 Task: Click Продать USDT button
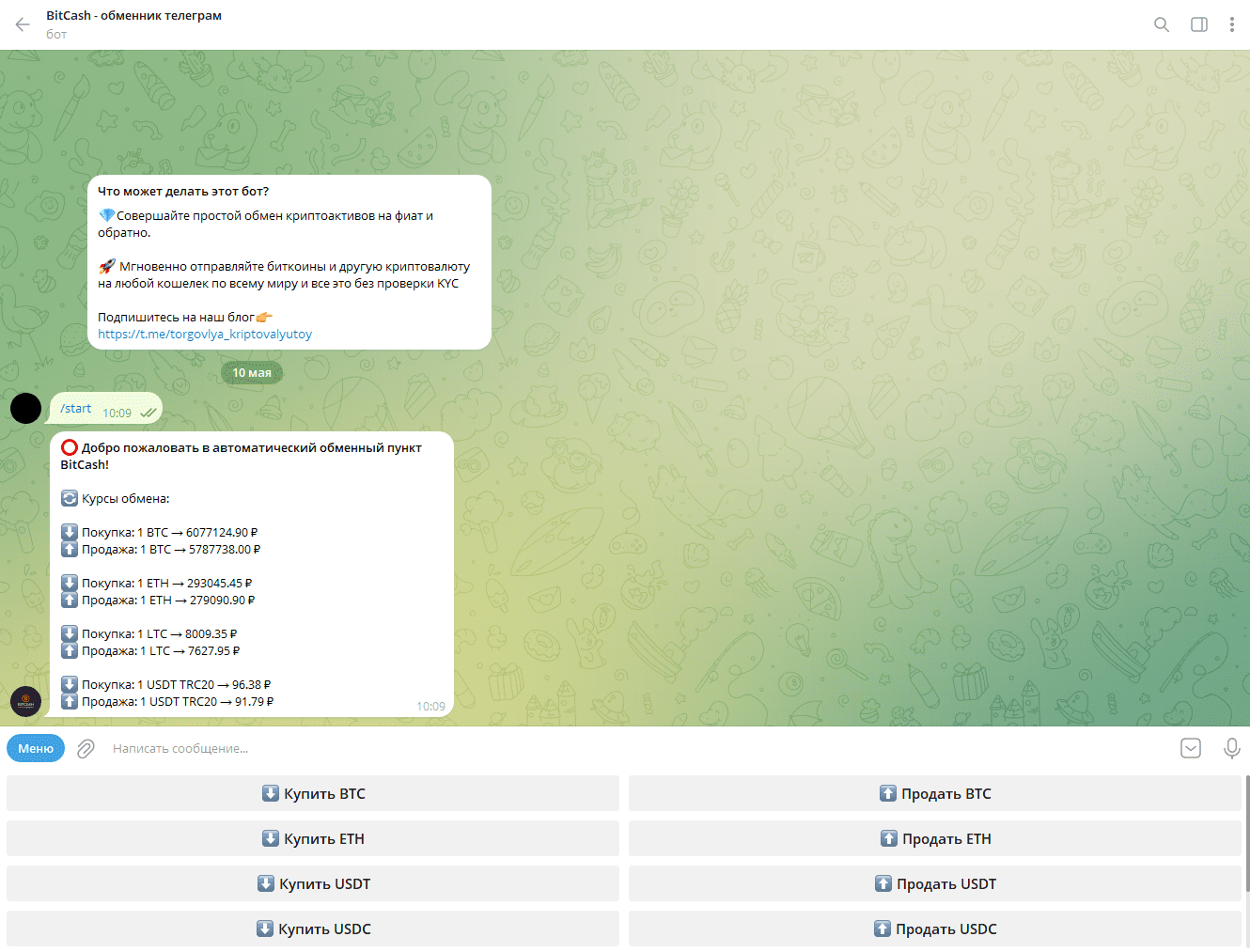935,883
